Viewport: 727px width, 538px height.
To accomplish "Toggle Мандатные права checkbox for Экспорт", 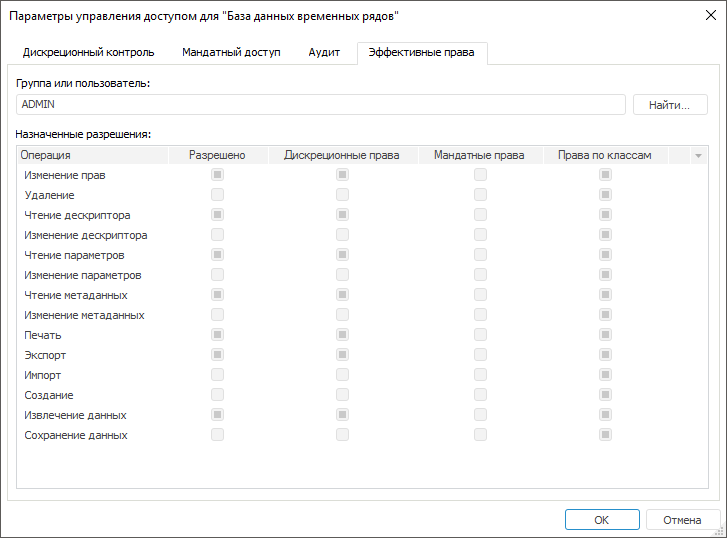I will click(480, 355).
